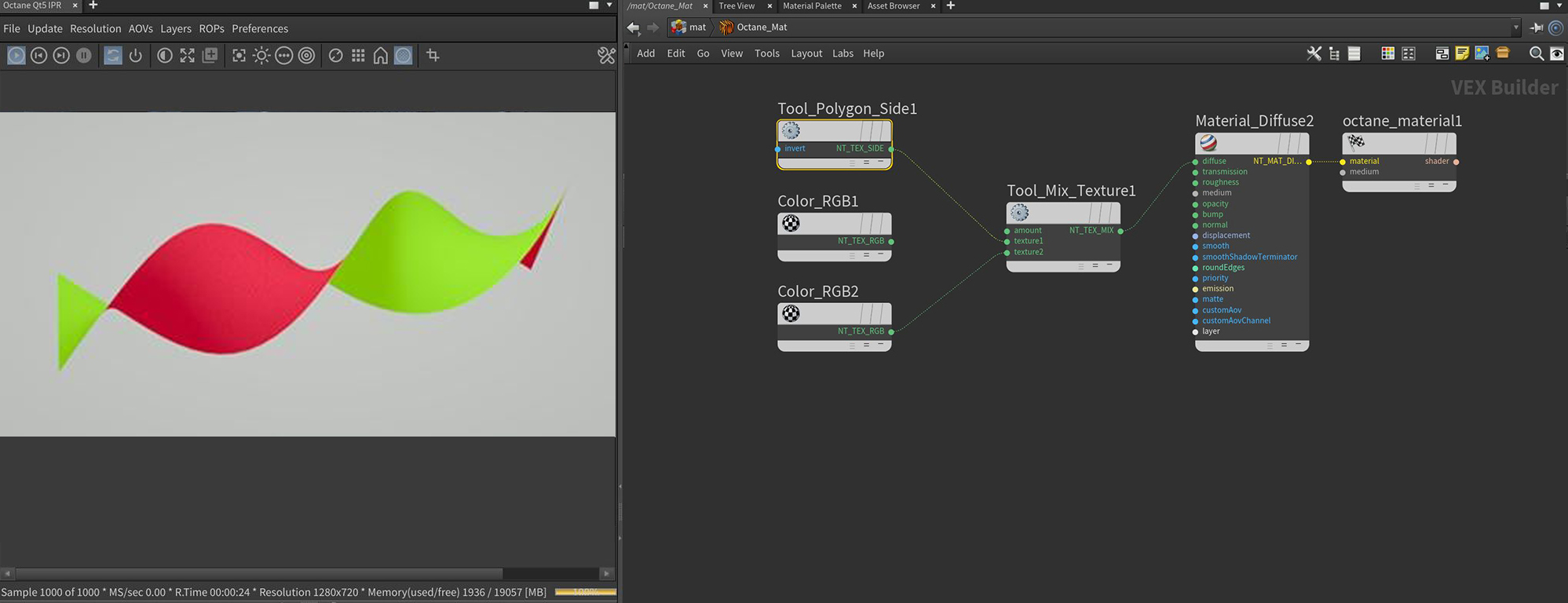Click the magnifying glass find-node icon
The width and height of the screenshot is (1568, 603).
click(x=1536, y=53)
